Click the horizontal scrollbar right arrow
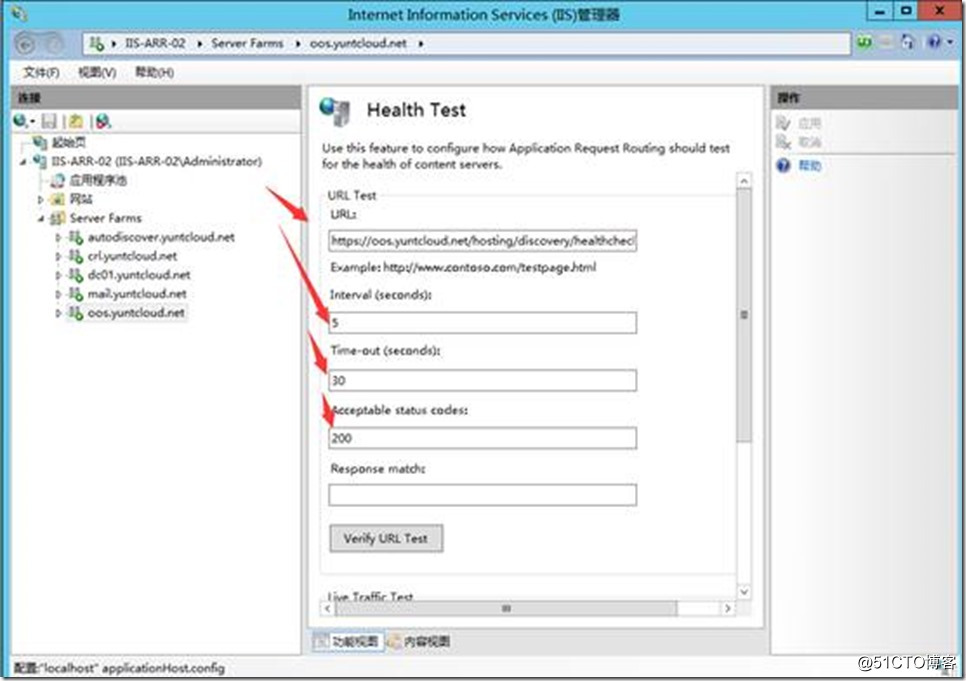Viewport: 966px width, 681px height. [x=728, y=608]
